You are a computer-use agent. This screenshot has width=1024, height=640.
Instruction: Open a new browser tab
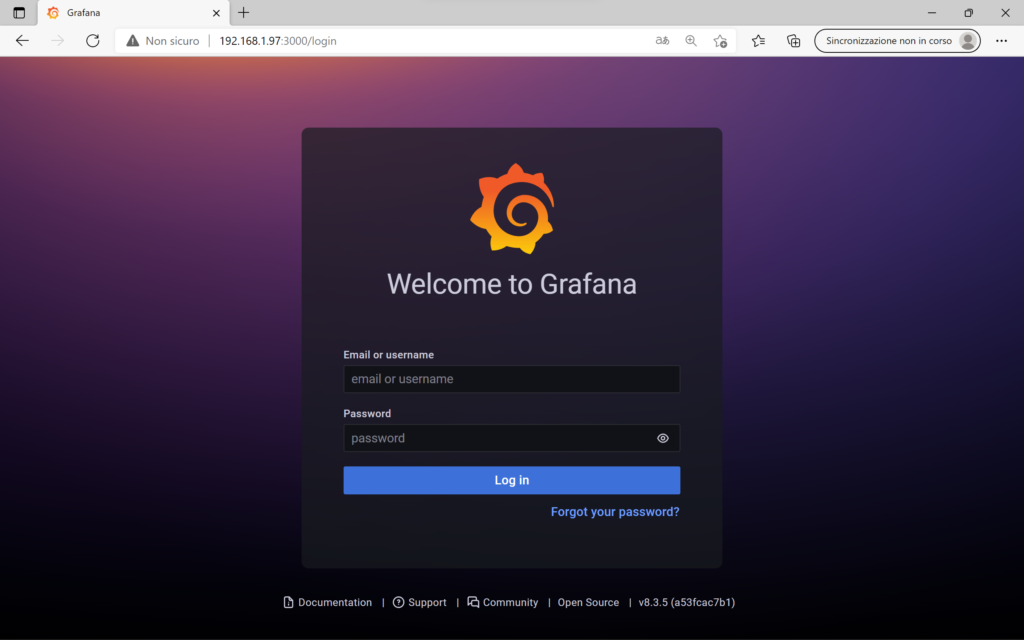point(244,13)
